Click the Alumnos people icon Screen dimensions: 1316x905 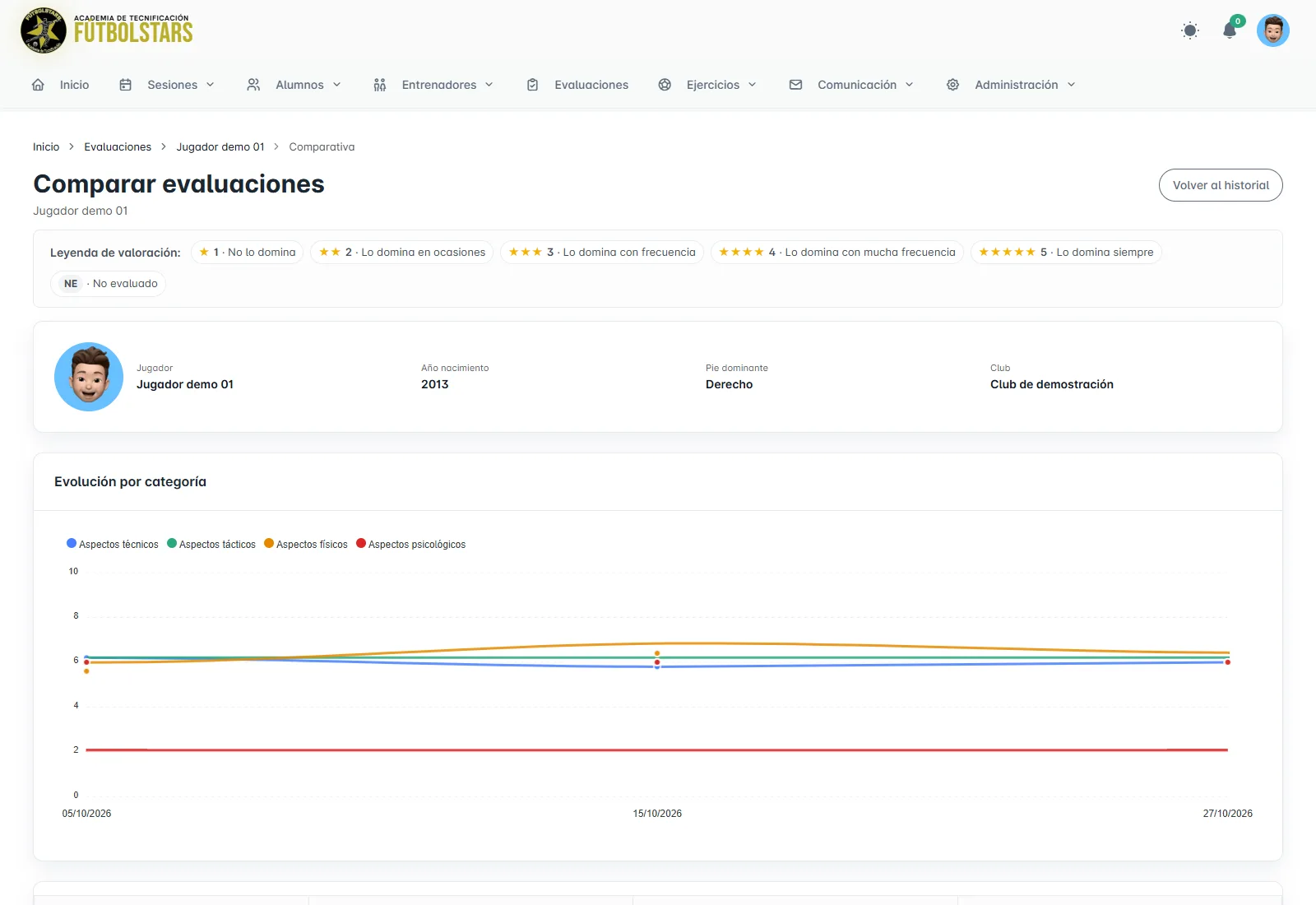[253, 85]
